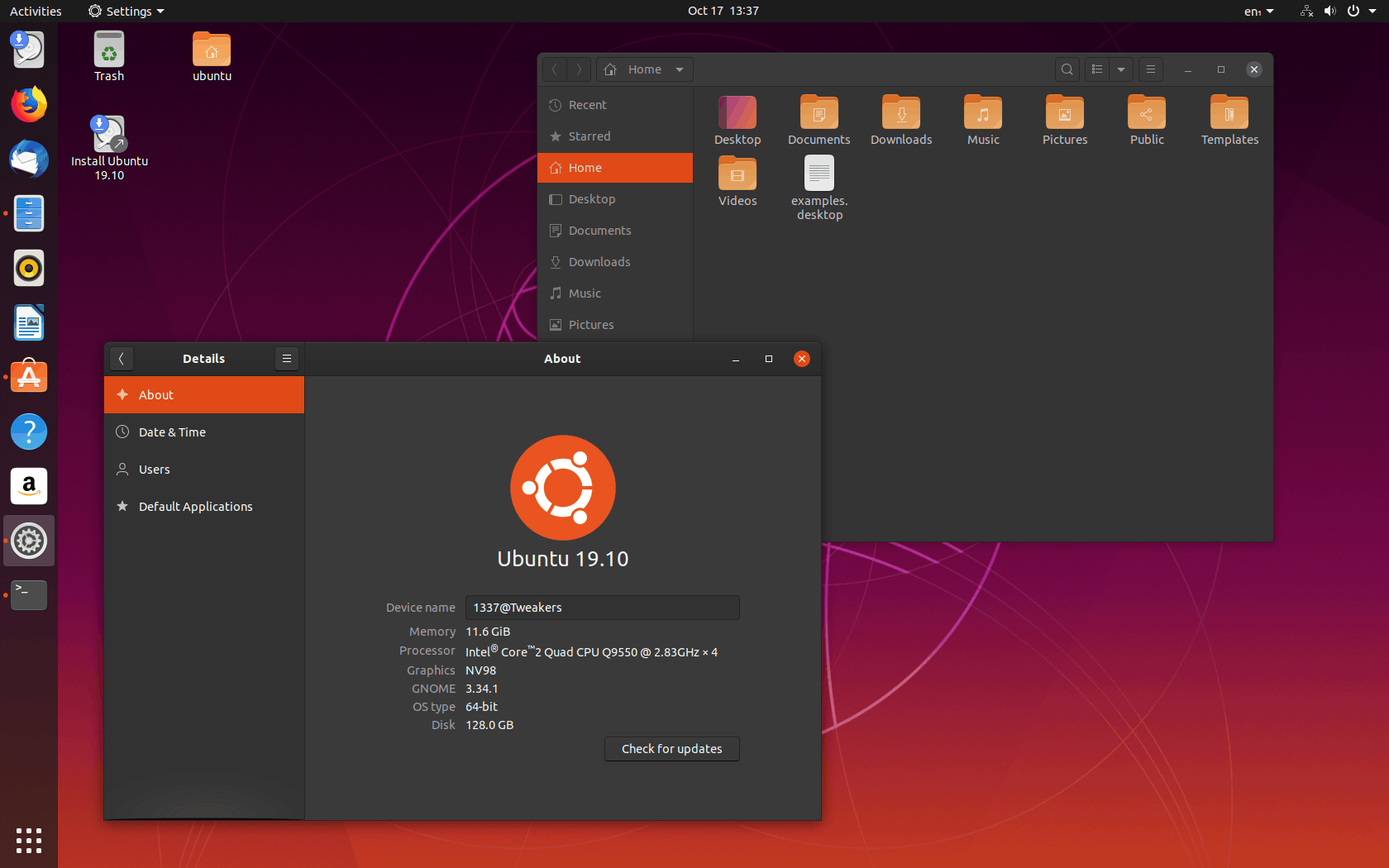The height and width of the screenshot is (868, 1389).
Task: Open Trash on the desktop
Action: pos(108,55)
